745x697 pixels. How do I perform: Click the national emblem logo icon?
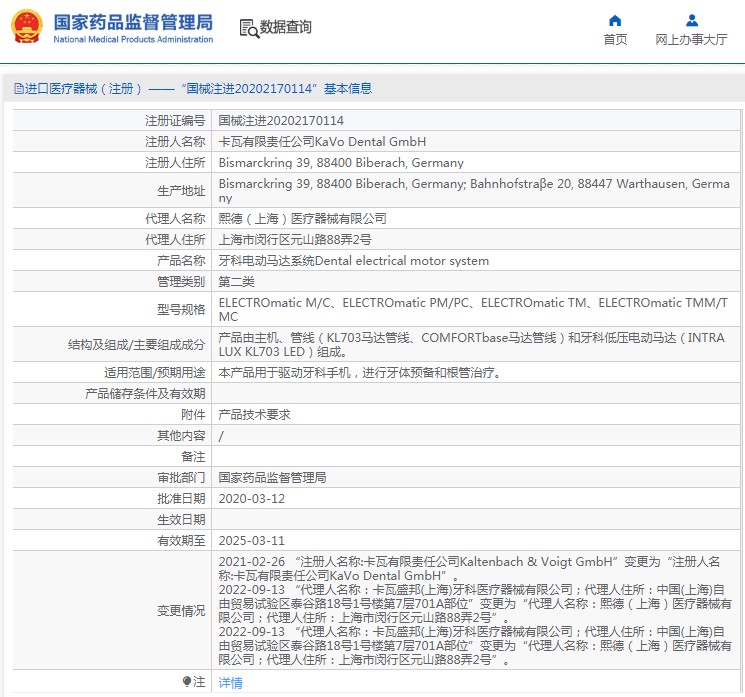[x=27, y=27]
